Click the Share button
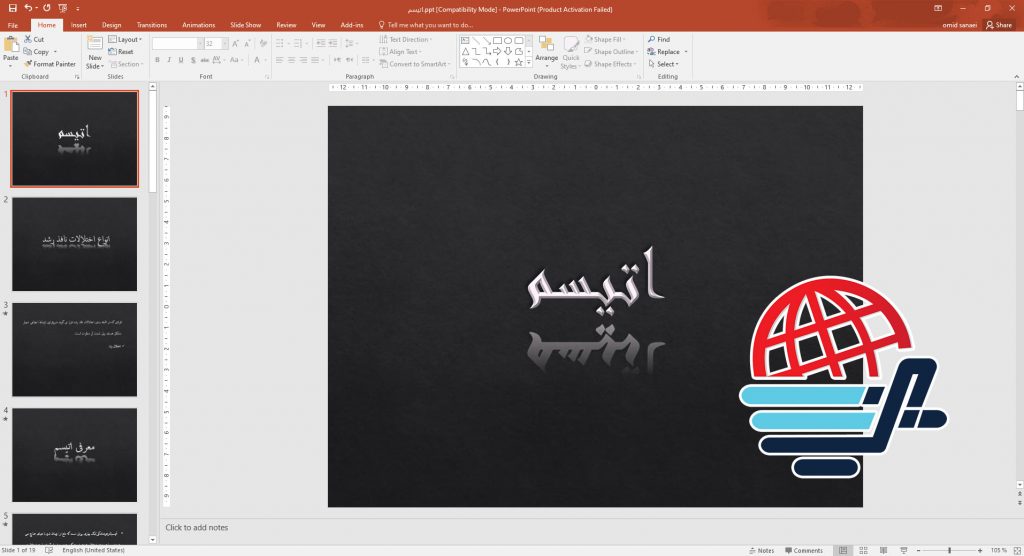Viewport: 1024px width, 556px height. (x=999, y=25)
